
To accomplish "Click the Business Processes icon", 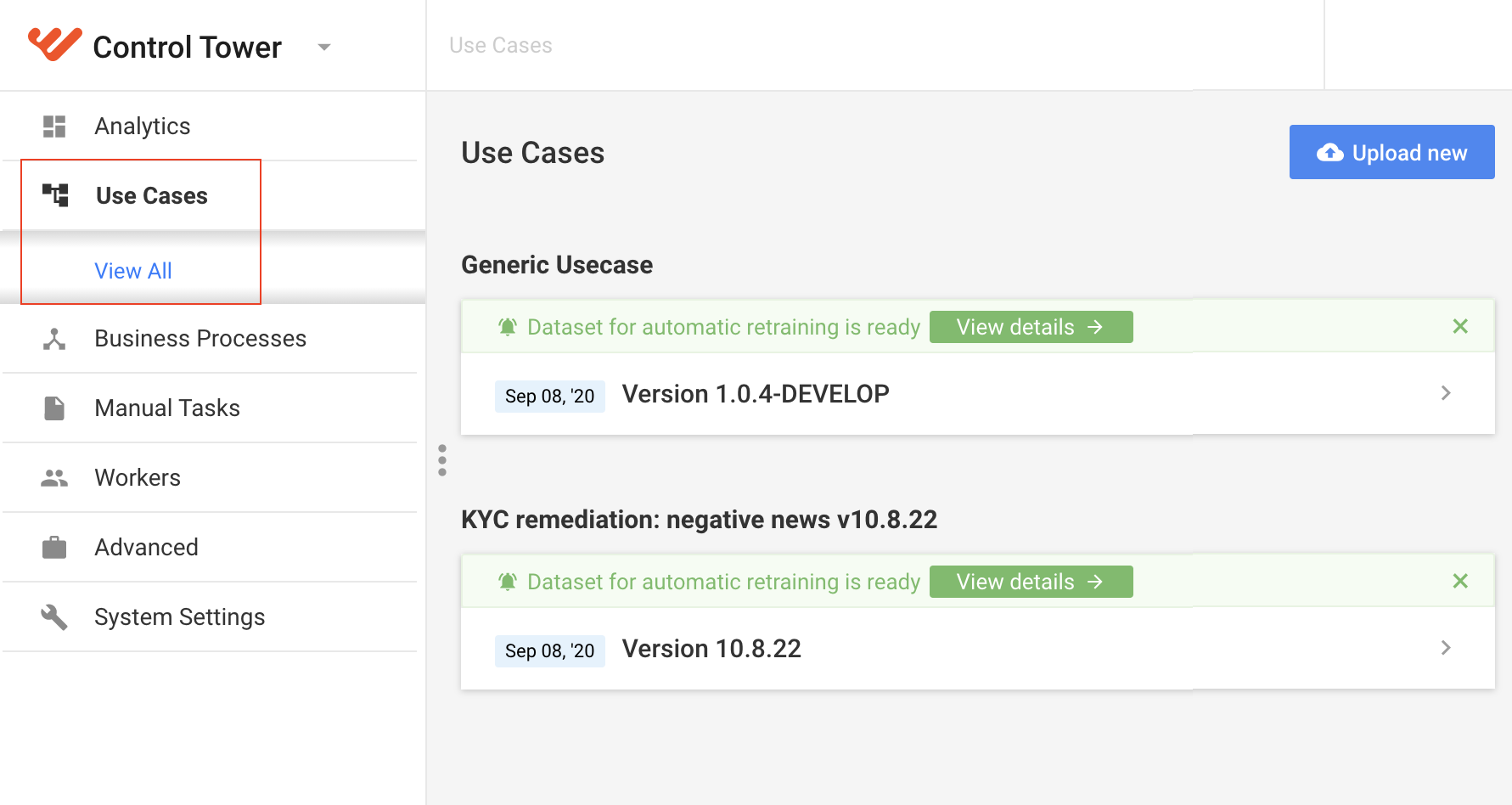I will pyautogui.click(x=54, y=339).
